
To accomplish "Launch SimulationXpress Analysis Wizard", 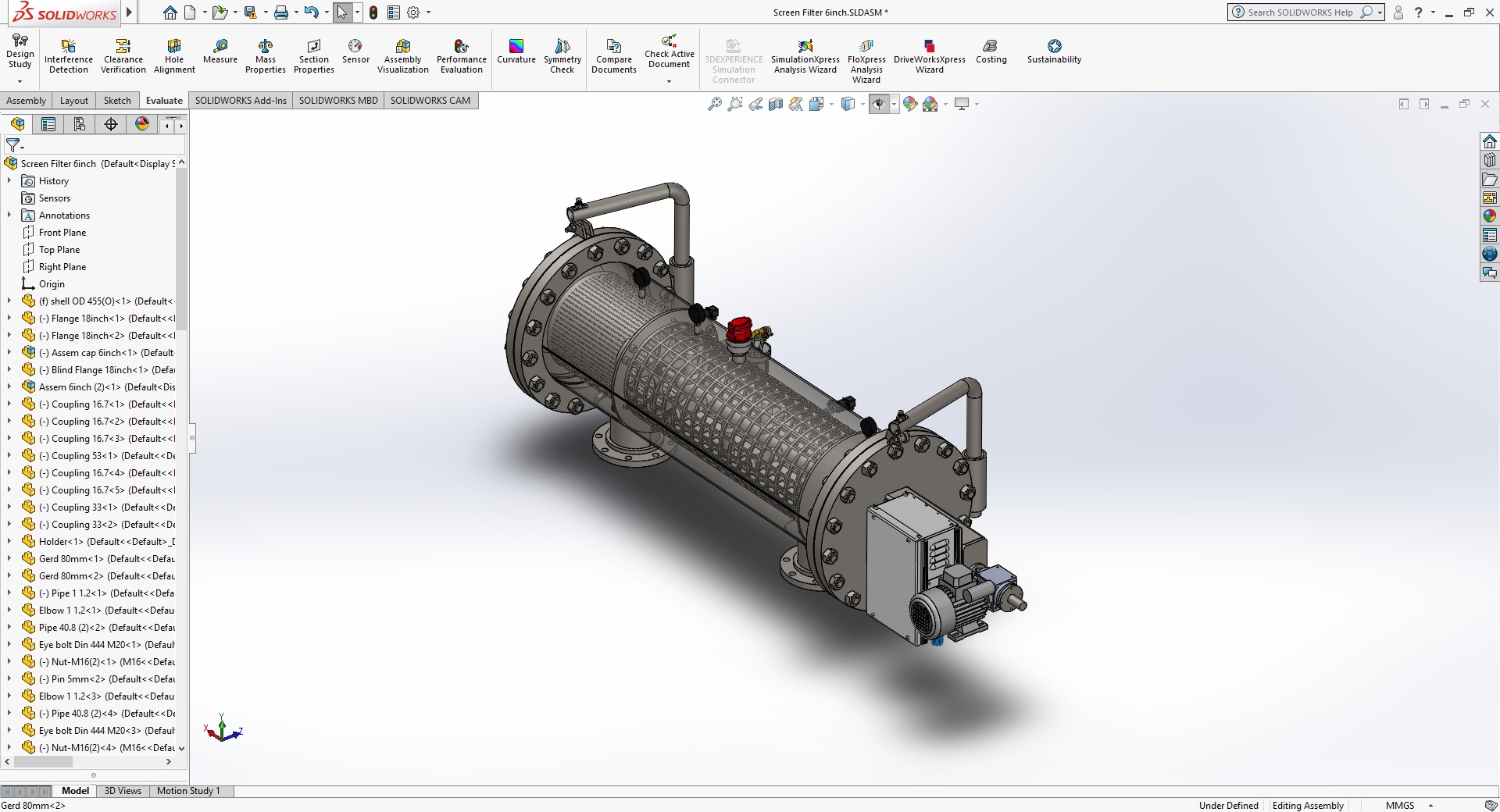I will click(805, 57).
